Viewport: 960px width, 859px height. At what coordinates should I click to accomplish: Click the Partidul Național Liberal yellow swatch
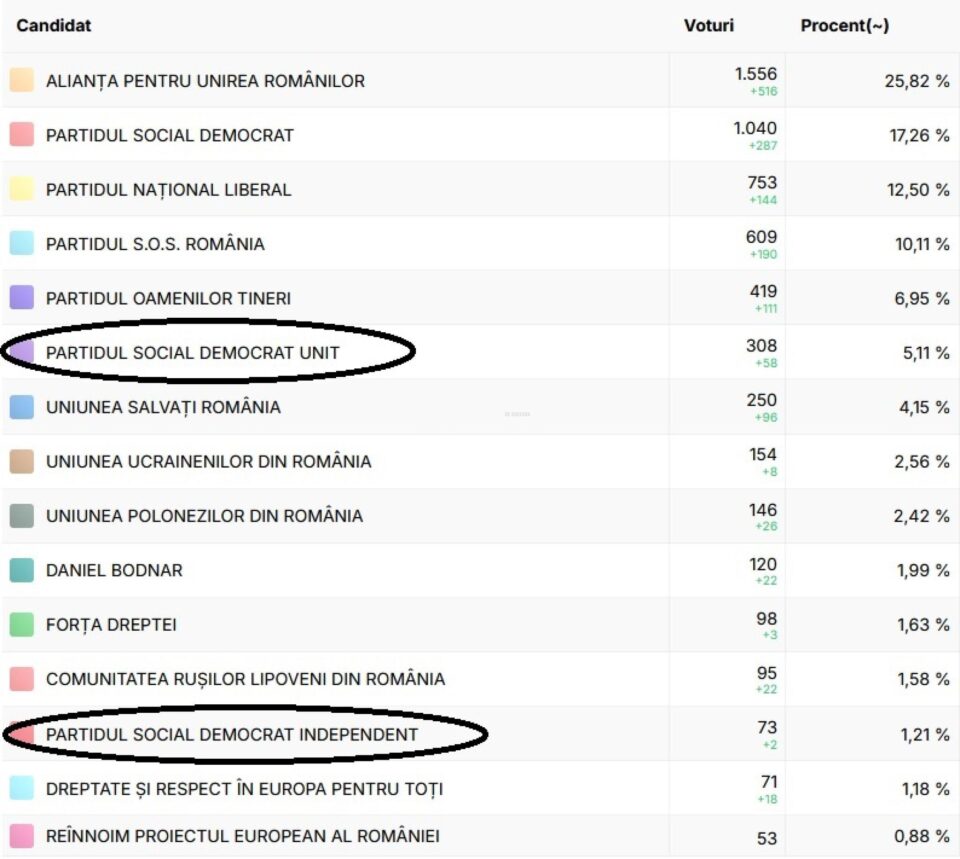[x=21, y=189]
